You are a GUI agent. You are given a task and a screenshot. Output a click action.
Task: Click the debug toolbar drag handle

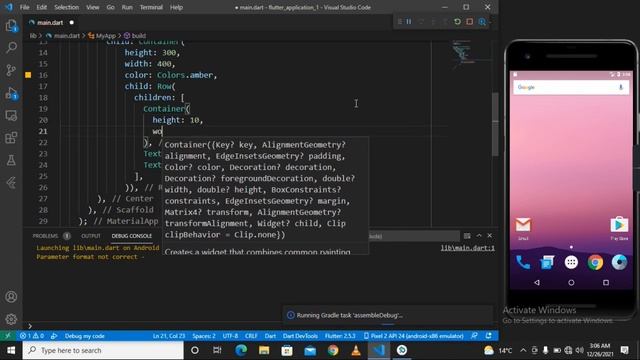(x=400, y=22)
